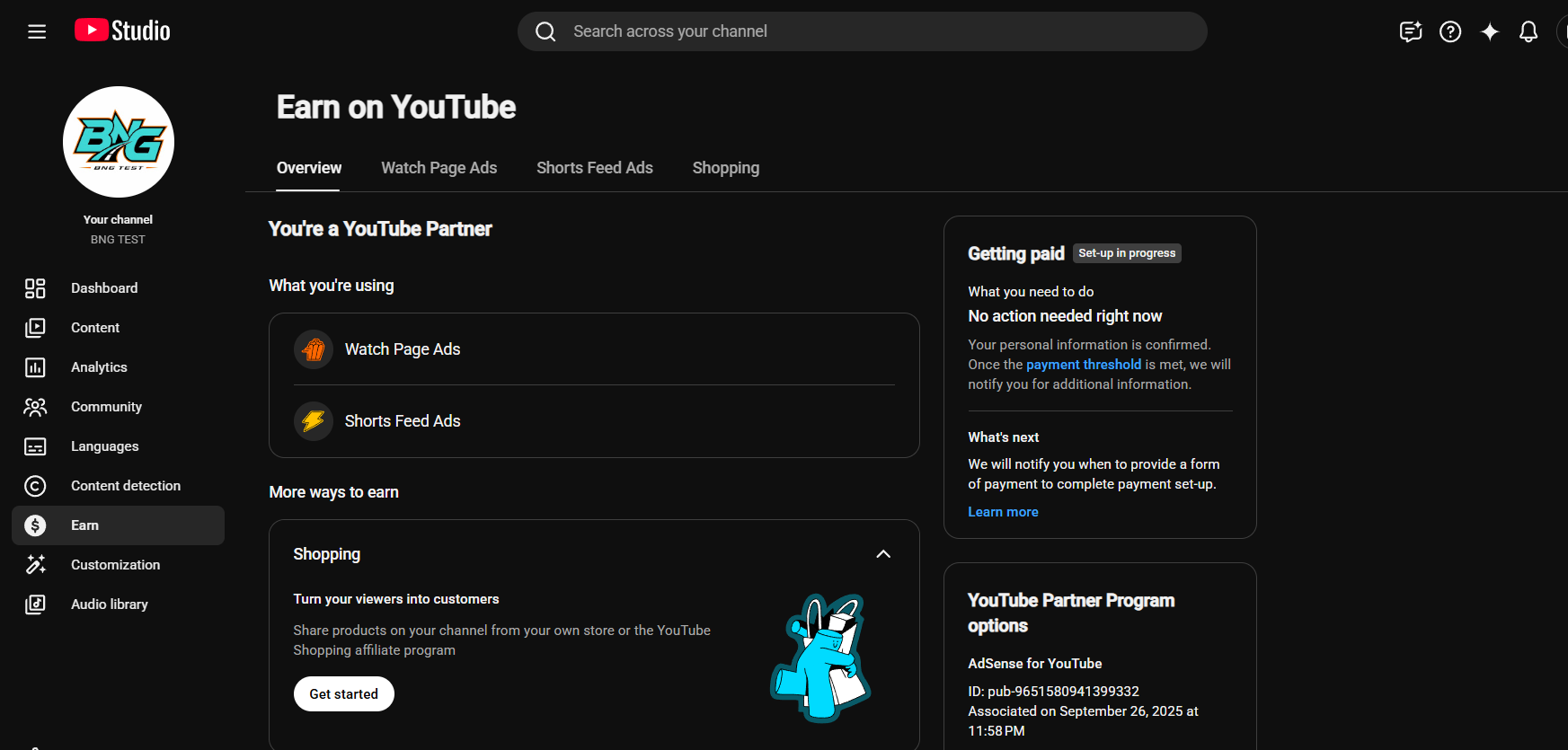Click the 'More ways to earn' heading
Screen dimensions: 1568x750
(x=334, y=492)
